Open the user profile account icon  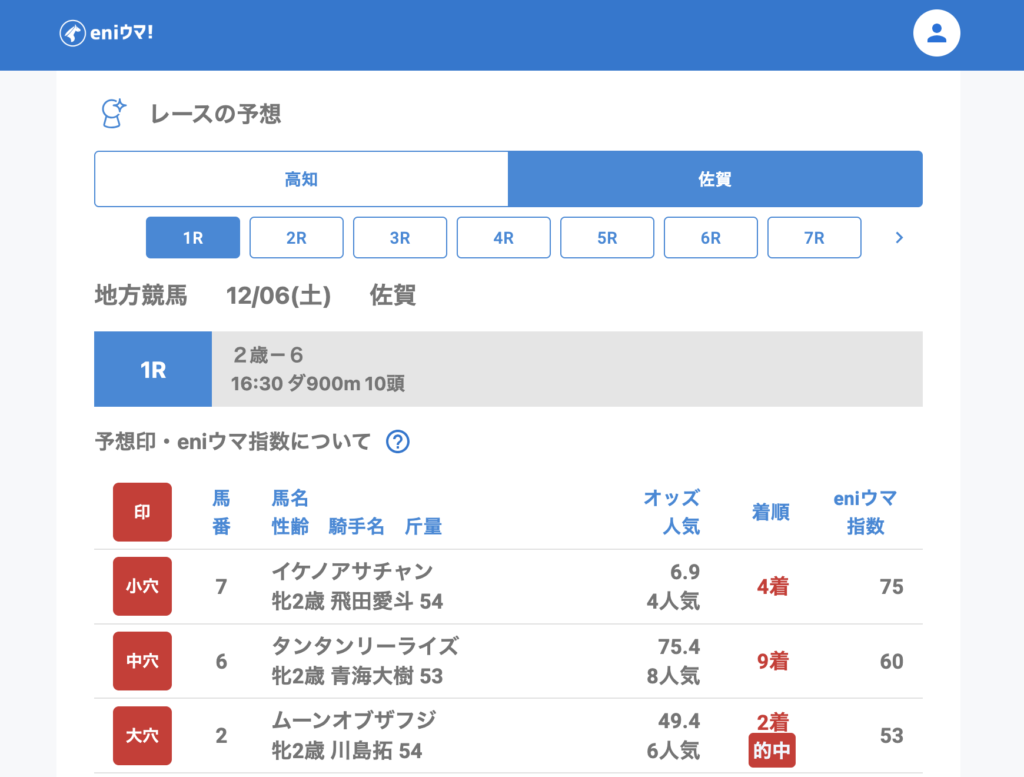point(936,33)
